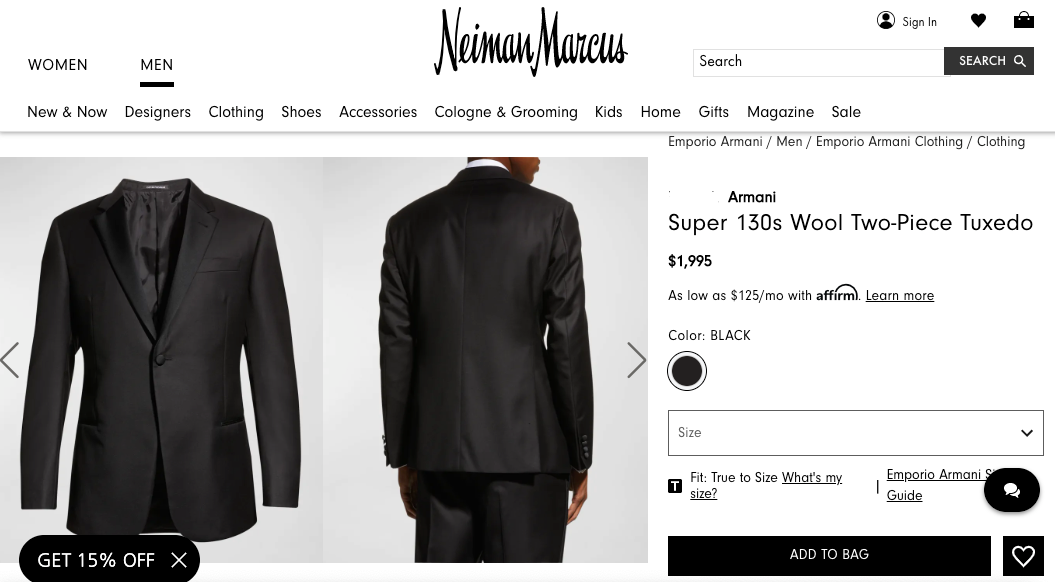Click the next image arrow
The width and height of the screenshot is (1055, 582).
(x=637, y=360)
